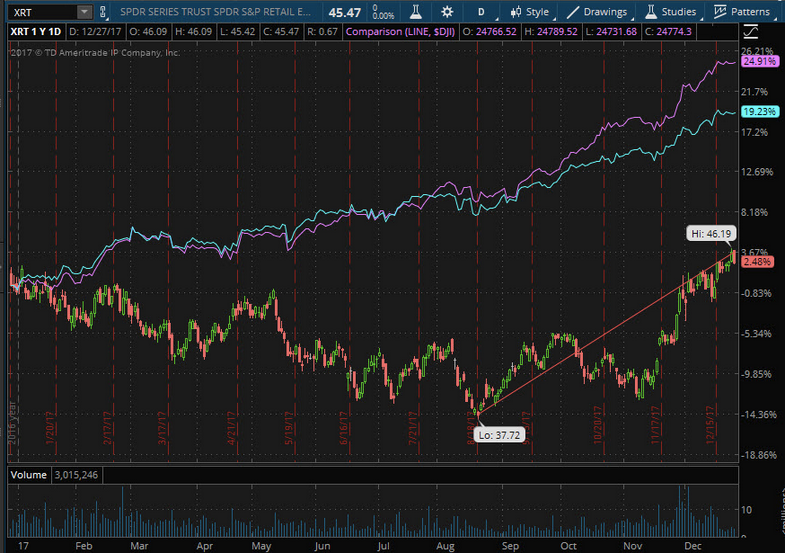Screen dimensions: 785x553
Task: Click the L: 45.42 low value
Action: tap(238, 32)
